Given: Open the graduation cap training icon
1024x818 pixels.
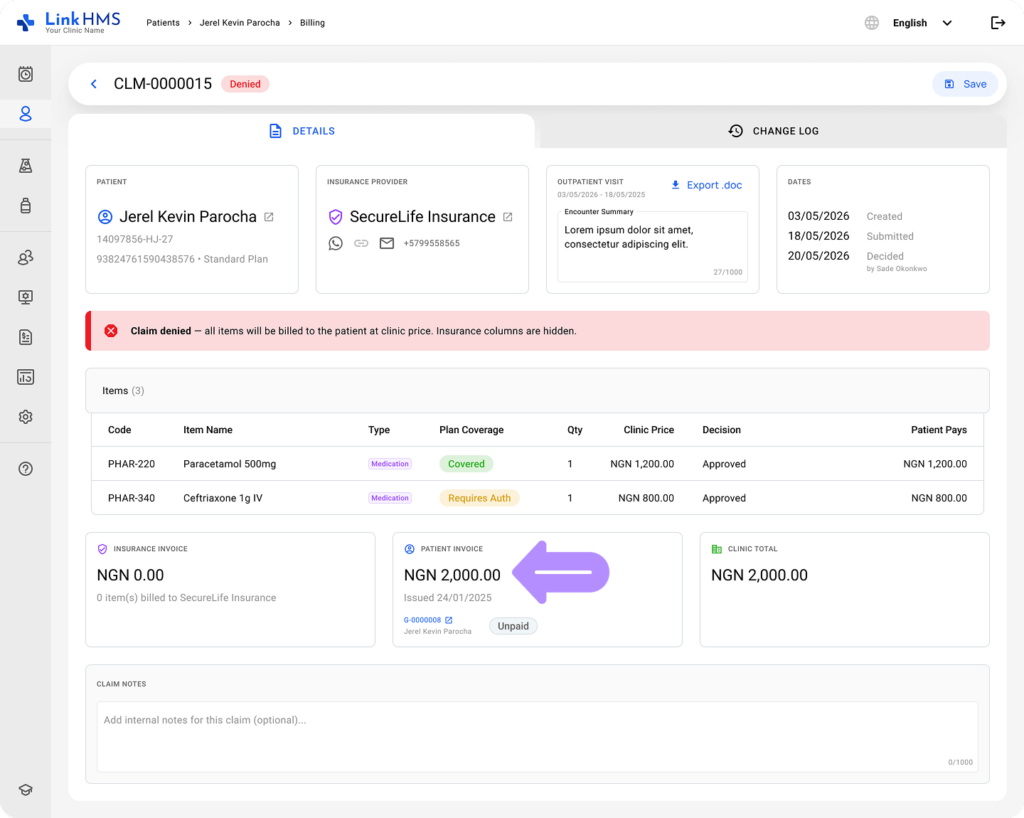Looking at the screenshot, I should (25, 790).
